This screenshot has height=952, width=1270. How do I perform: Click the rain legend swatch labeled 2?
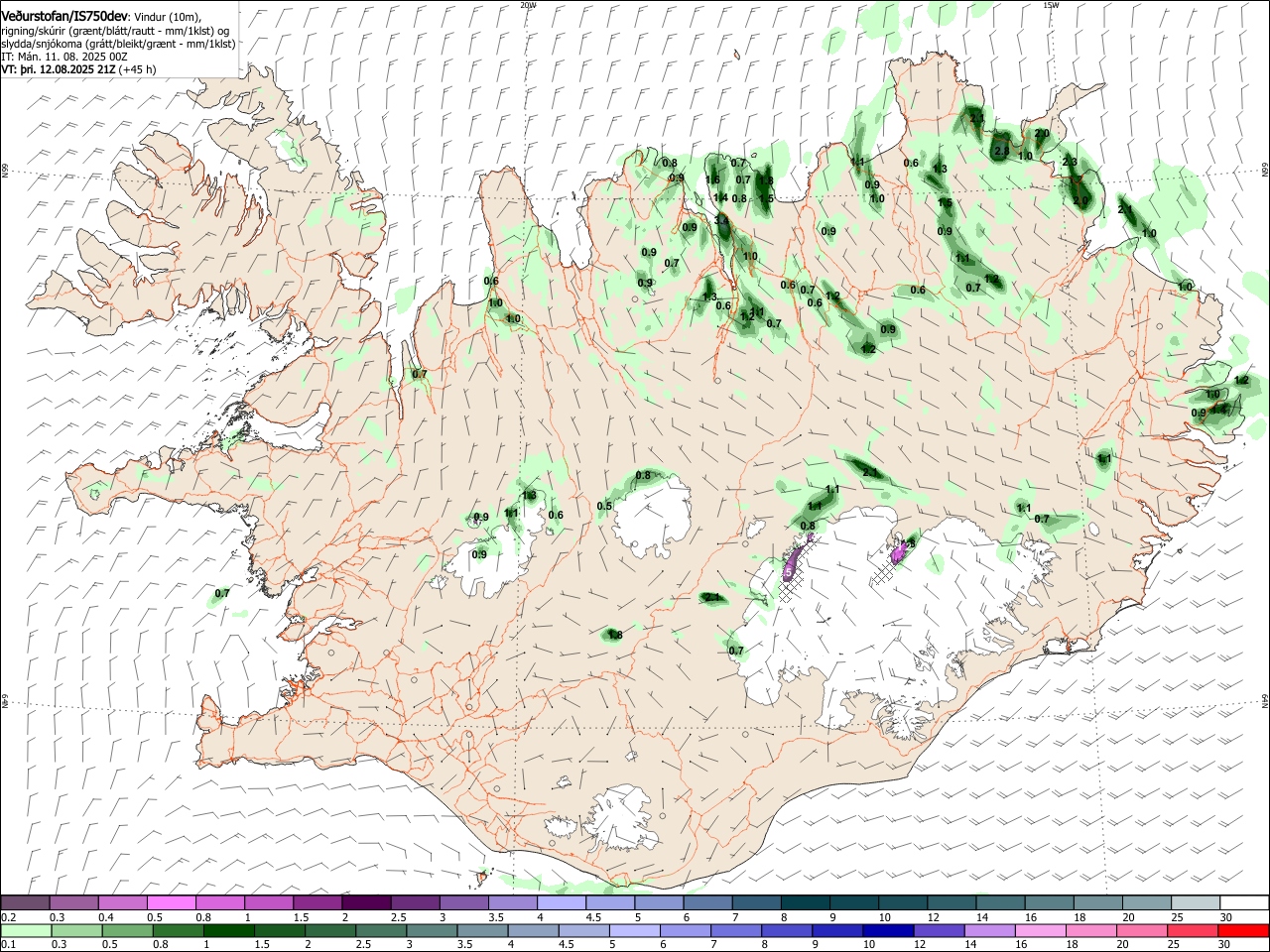coord(330,931)
